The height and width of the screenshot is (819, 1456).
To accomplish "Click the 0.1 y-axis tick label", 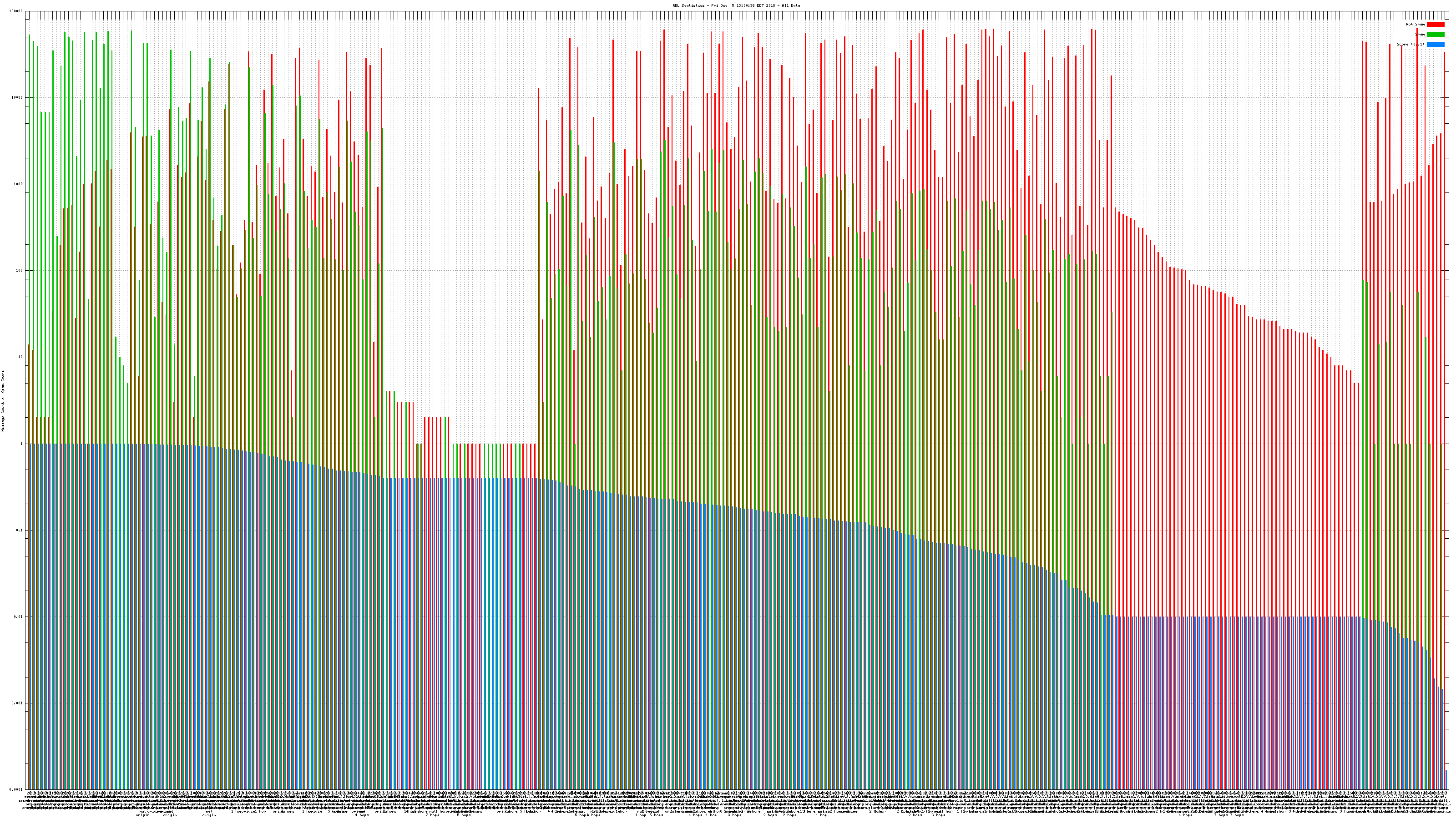I will 20,530.
